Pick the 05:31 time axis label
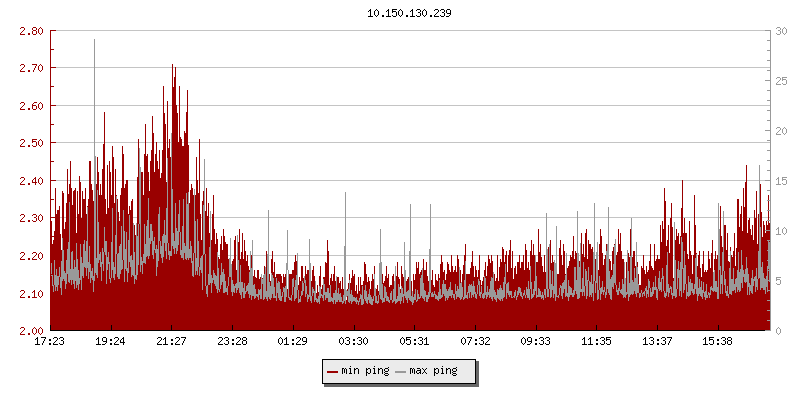 (x=414, y=341)
